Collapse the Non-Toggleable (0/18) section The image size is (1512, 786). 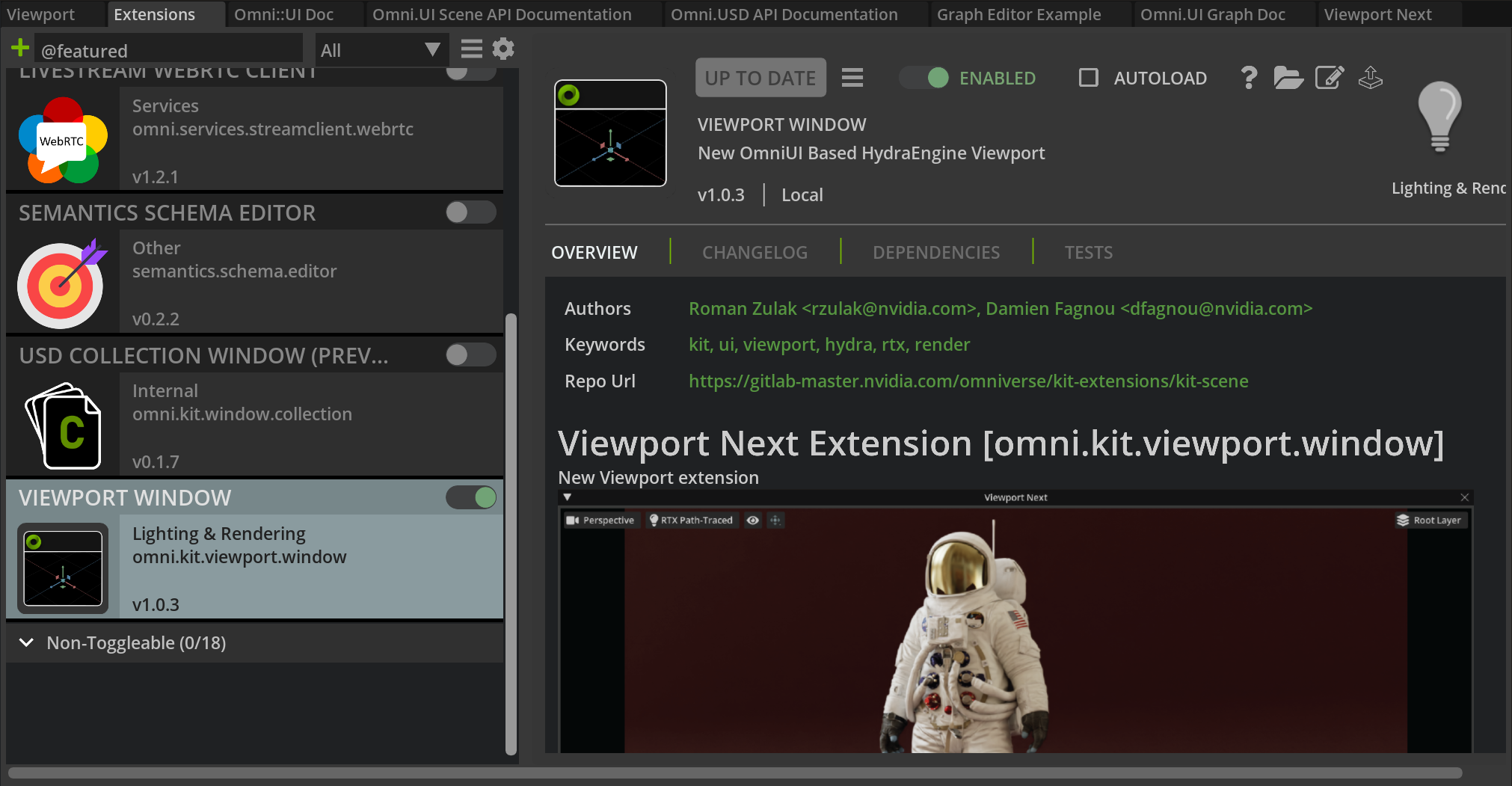pos(27,642)
